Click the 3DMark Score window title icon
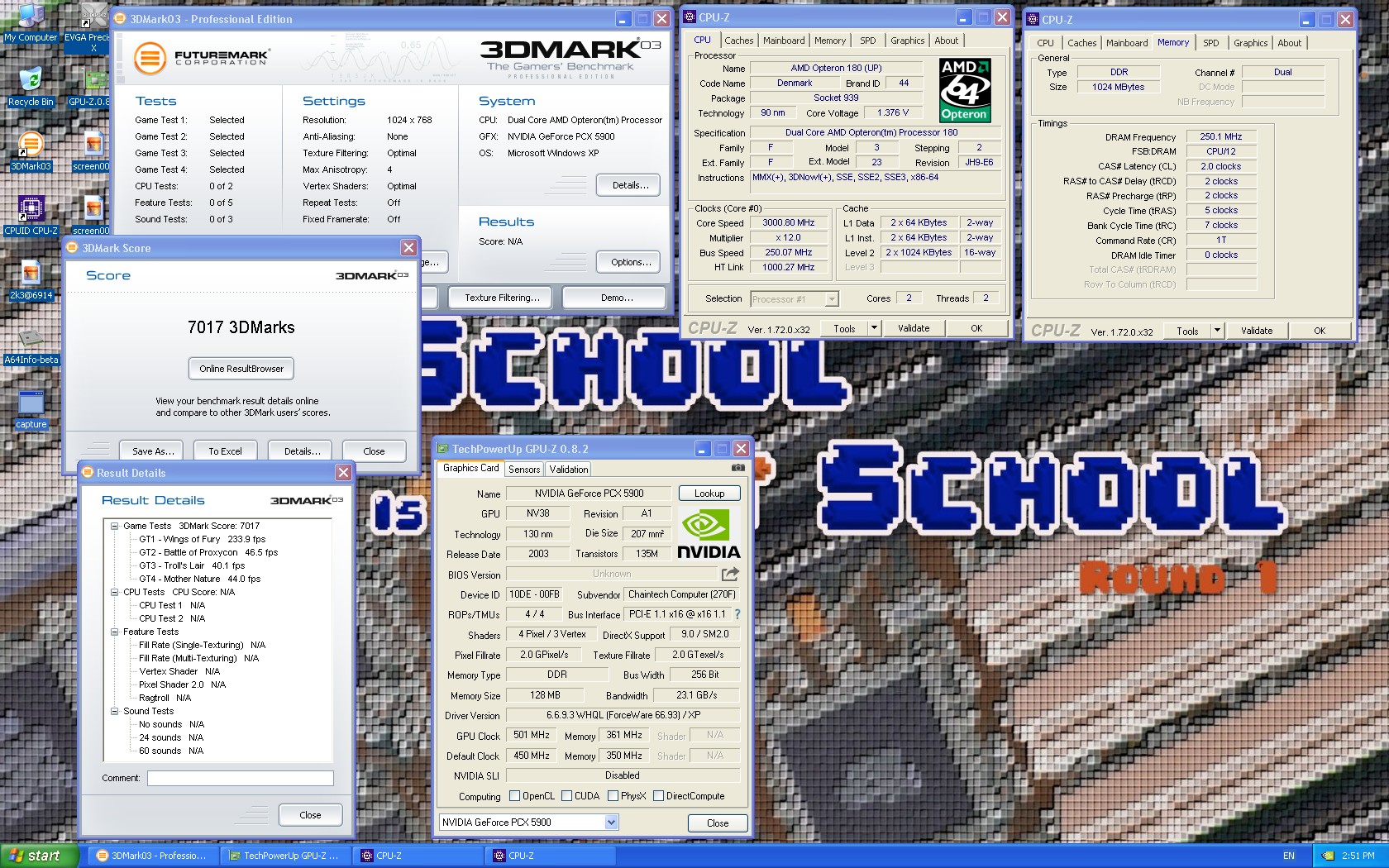The height and width of the screenshot is (868, 1389). coord(72,248)
